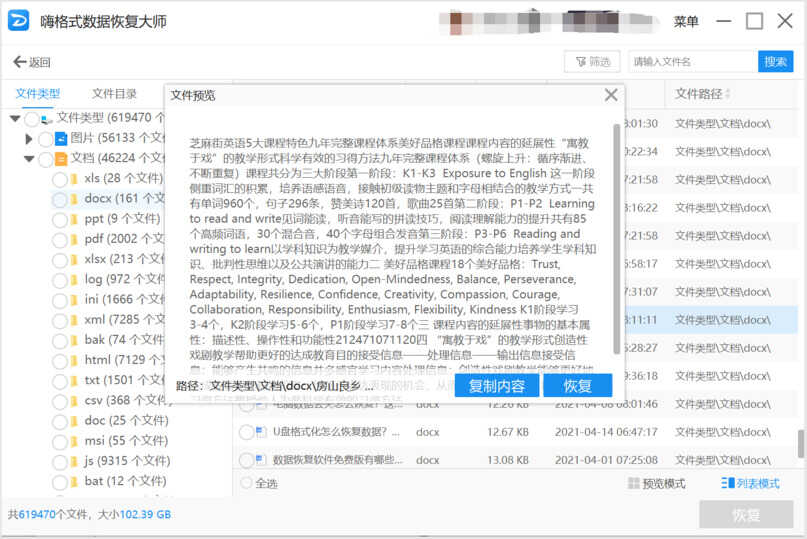
Task: Collapse the 文件类型 root tree node
Action: point(15,118)
